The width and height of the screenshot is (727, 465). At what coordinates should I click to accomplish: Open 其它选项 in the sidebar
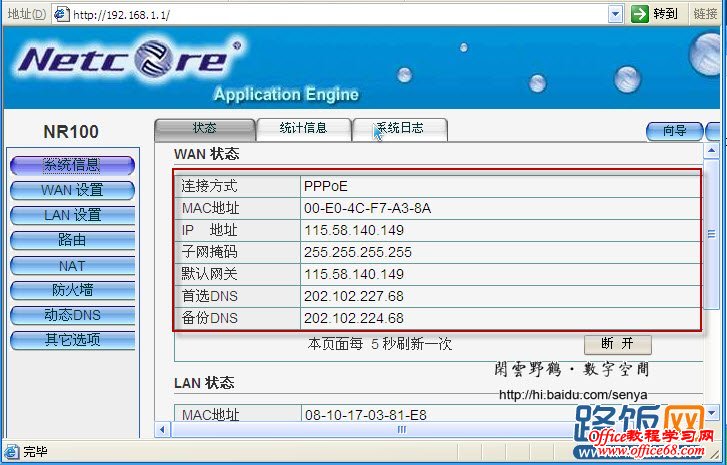[72, 340]
